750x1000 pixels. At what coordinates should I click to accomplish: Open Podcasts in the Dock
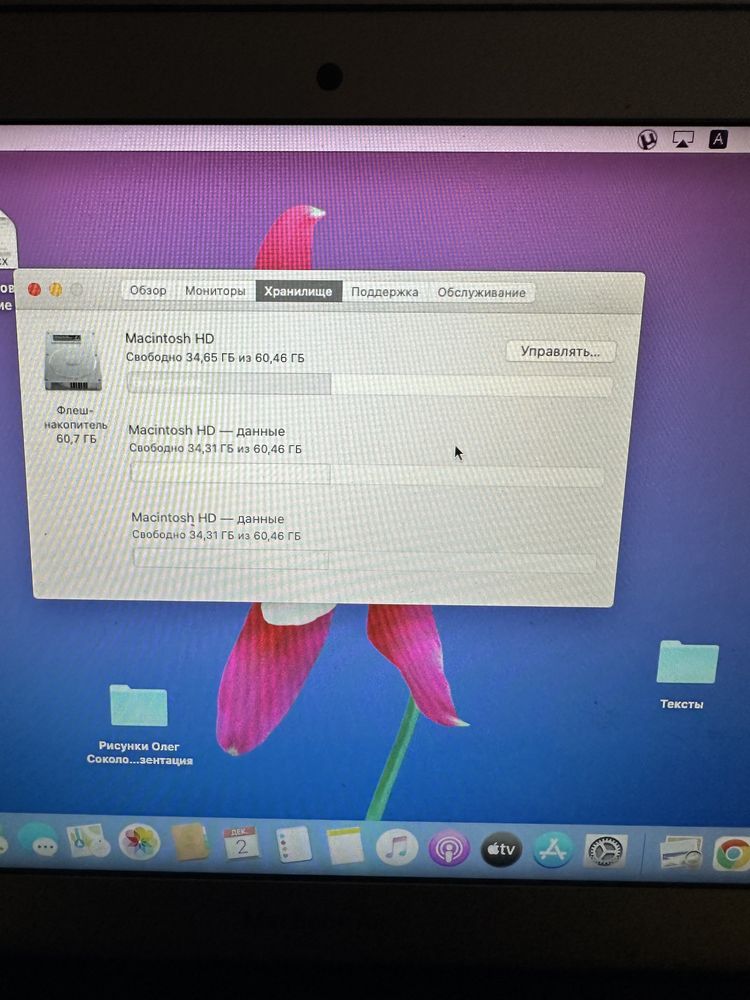pos(448,849)
